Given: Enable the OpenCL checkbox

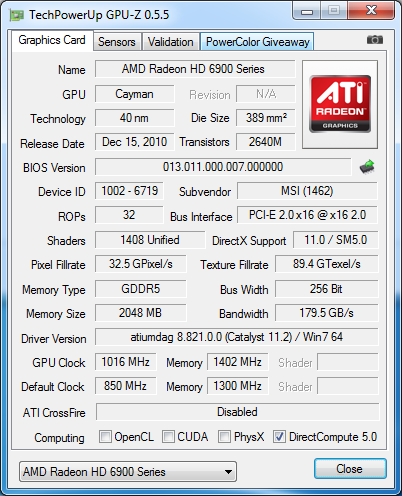Looking at the screenshot, I should coord(105,436).
